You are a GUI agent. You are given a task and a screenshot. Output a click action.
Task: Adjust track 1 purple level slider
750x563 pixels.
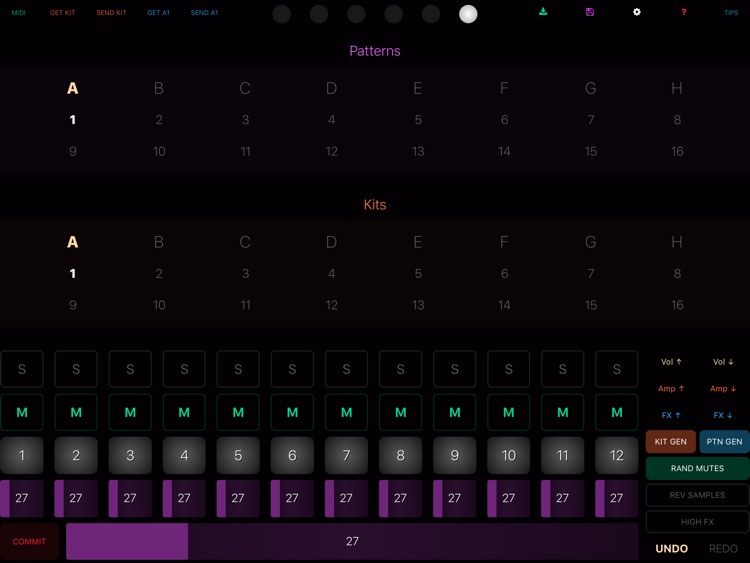coord(22,498)
